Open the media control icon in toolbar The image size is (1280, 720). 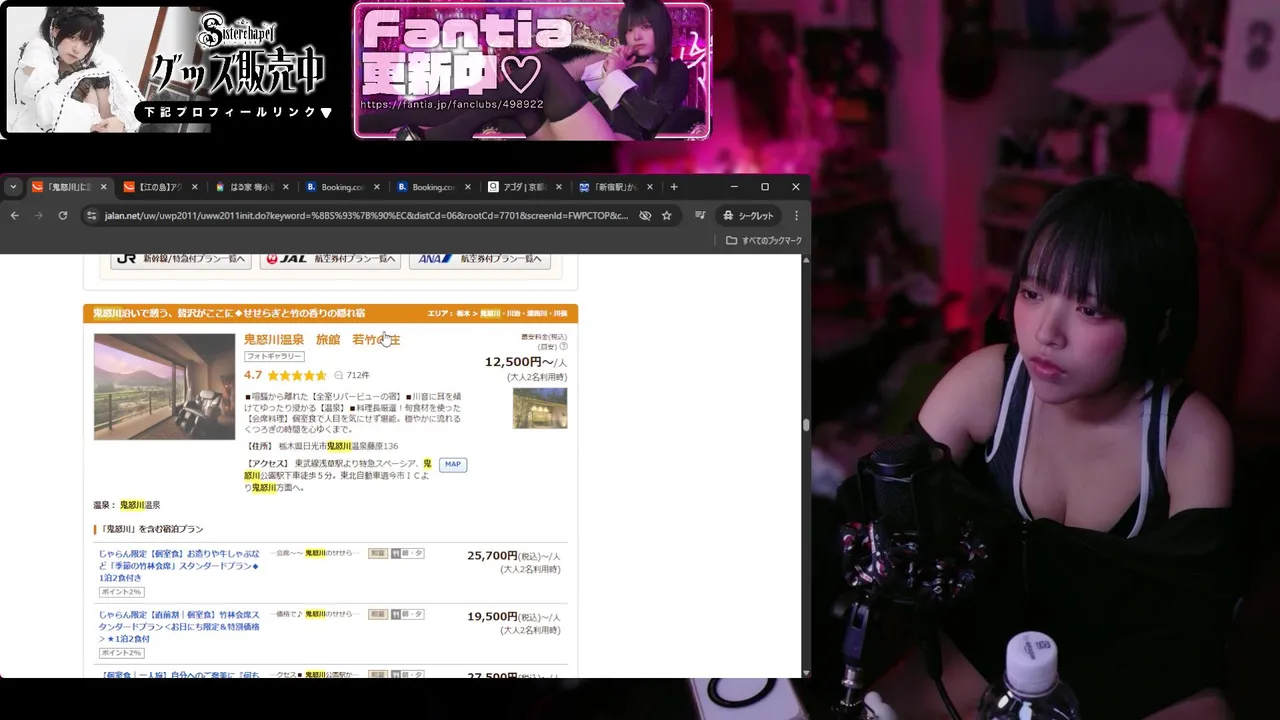coord(700,215)
